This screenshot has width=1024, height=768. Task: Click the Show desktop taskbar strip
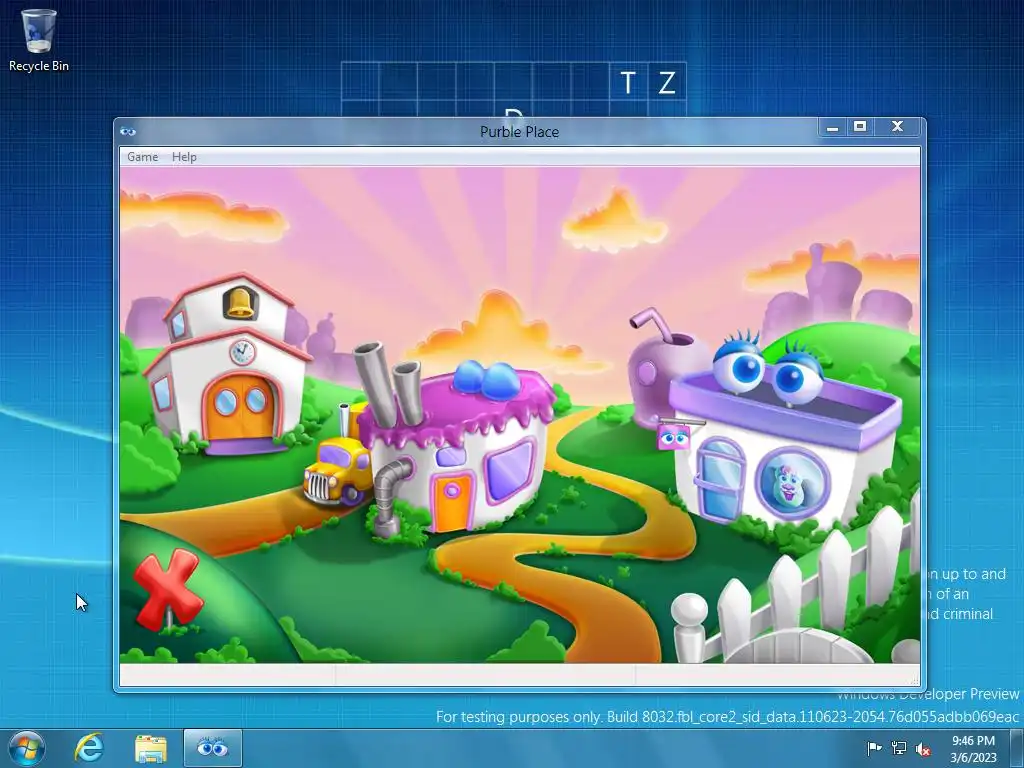(1017, 748)
